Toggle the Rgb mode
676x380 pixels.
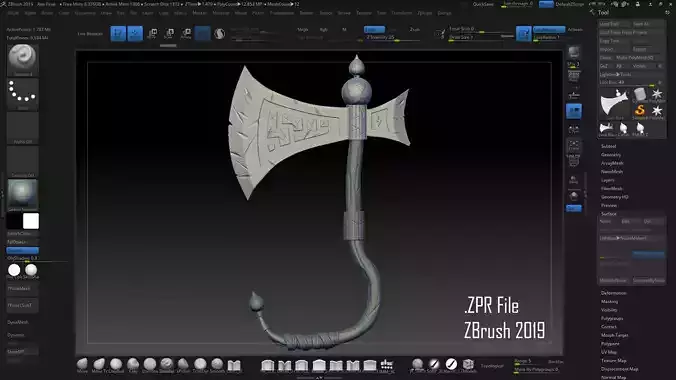click(x=324, y=30)
